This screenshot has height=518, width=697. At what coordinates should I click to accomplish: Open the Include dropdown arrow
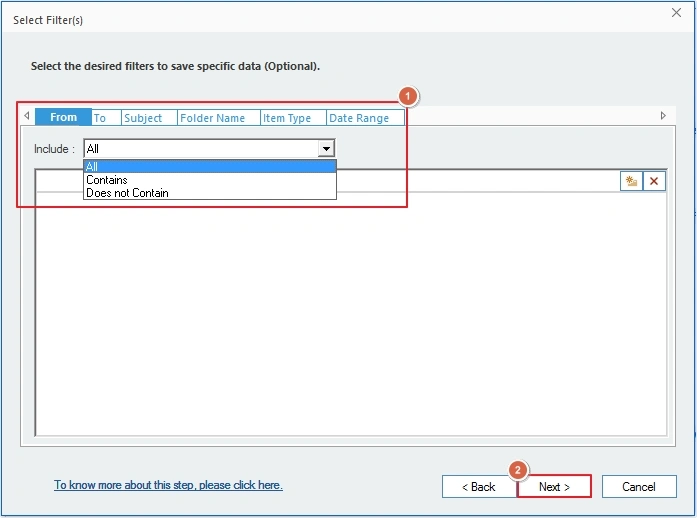pyautogui.click(x=326, y=149)
